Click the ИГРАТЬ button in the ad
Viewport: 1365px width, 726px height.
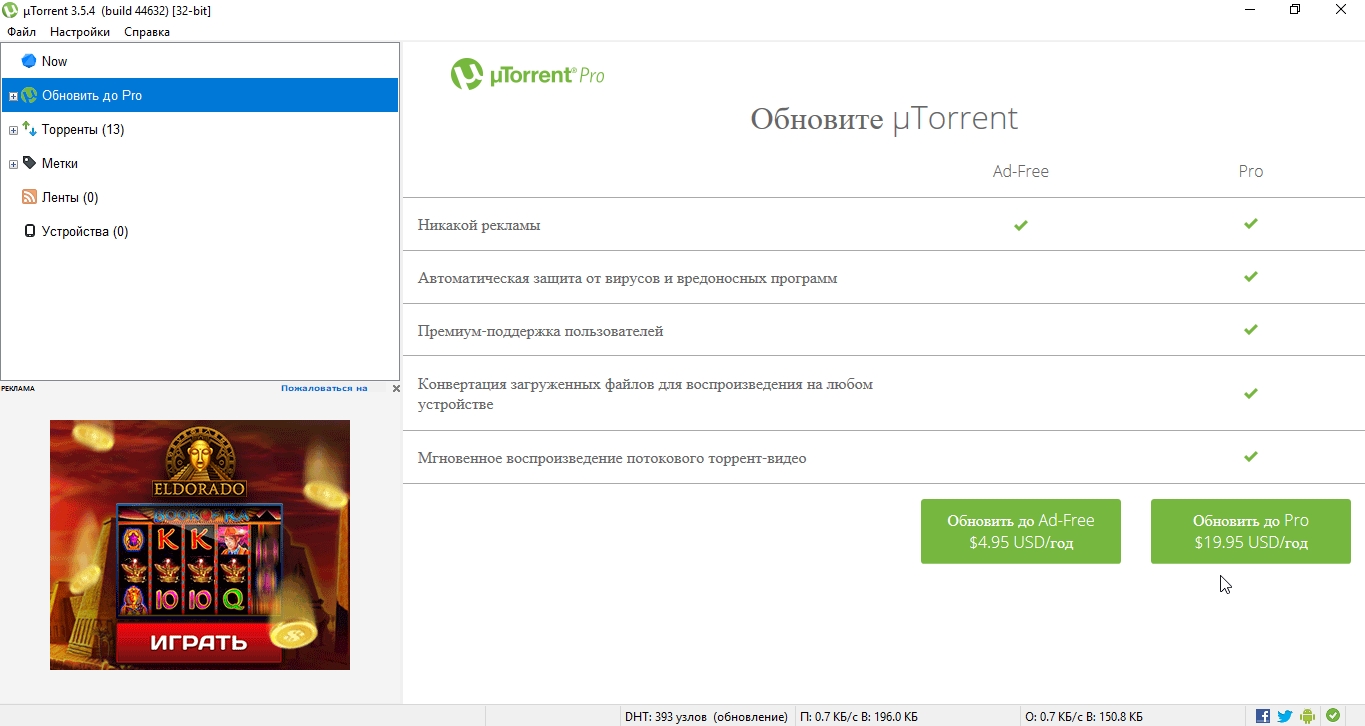(x=198, y=643)
